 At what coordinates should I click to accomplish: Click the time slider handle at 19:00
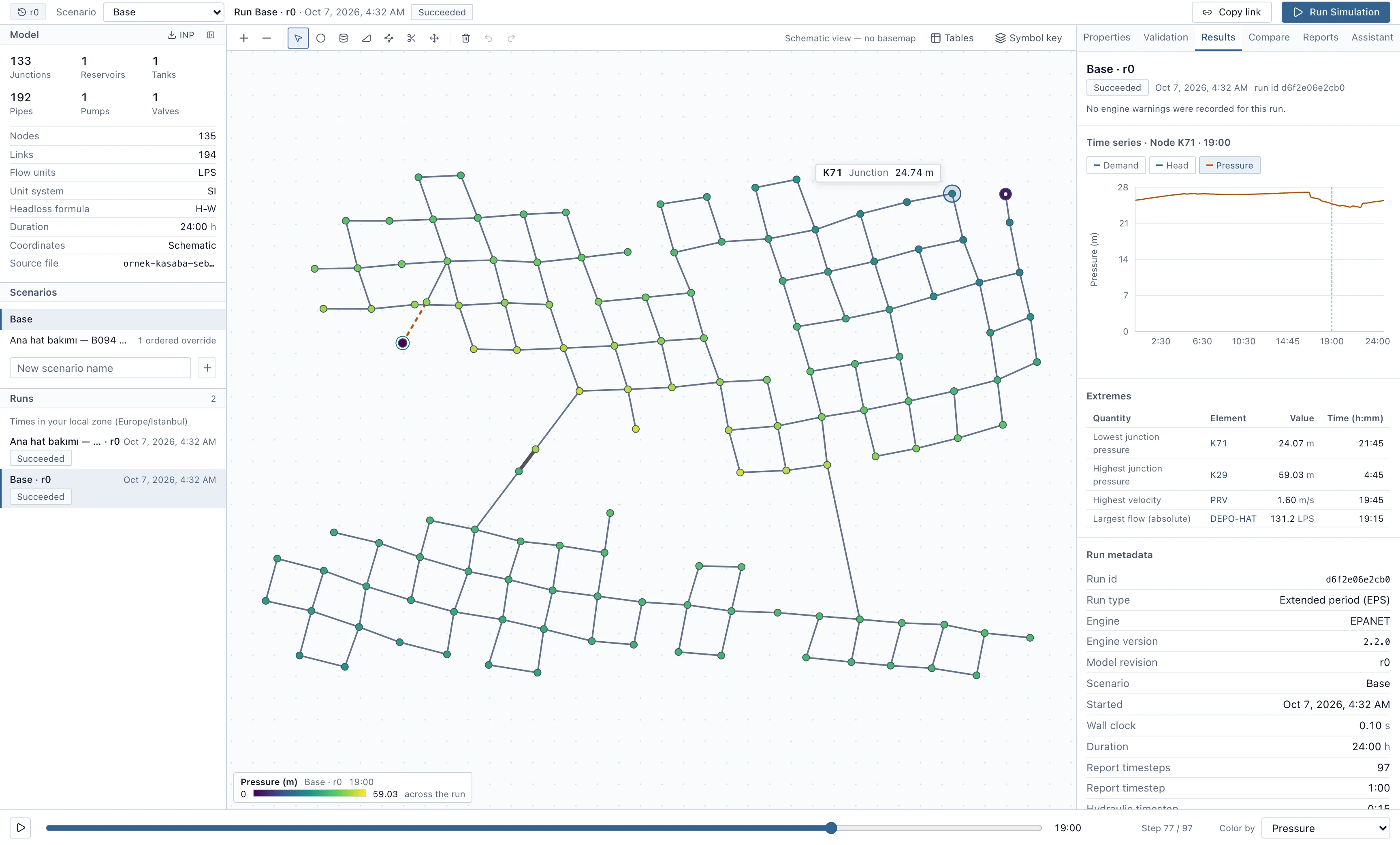pos(831,828)
